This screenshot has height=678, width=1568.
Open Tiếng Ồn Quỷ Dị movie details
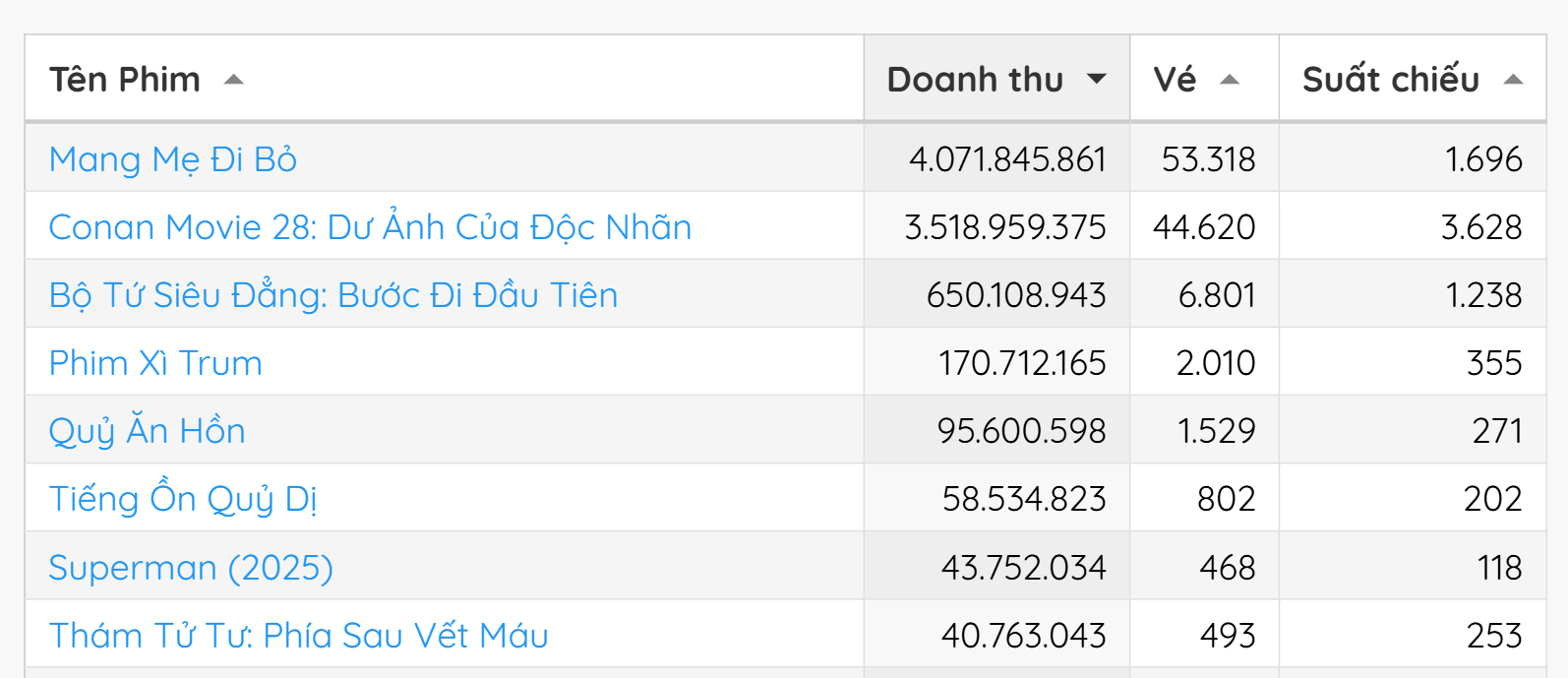[183, 498]
